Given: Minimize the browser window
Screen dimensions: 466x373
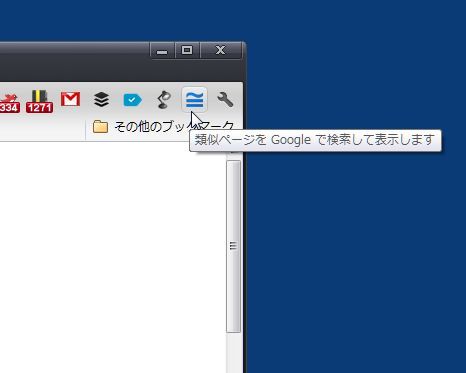Looking at the screenshot, I should (162, 51).
